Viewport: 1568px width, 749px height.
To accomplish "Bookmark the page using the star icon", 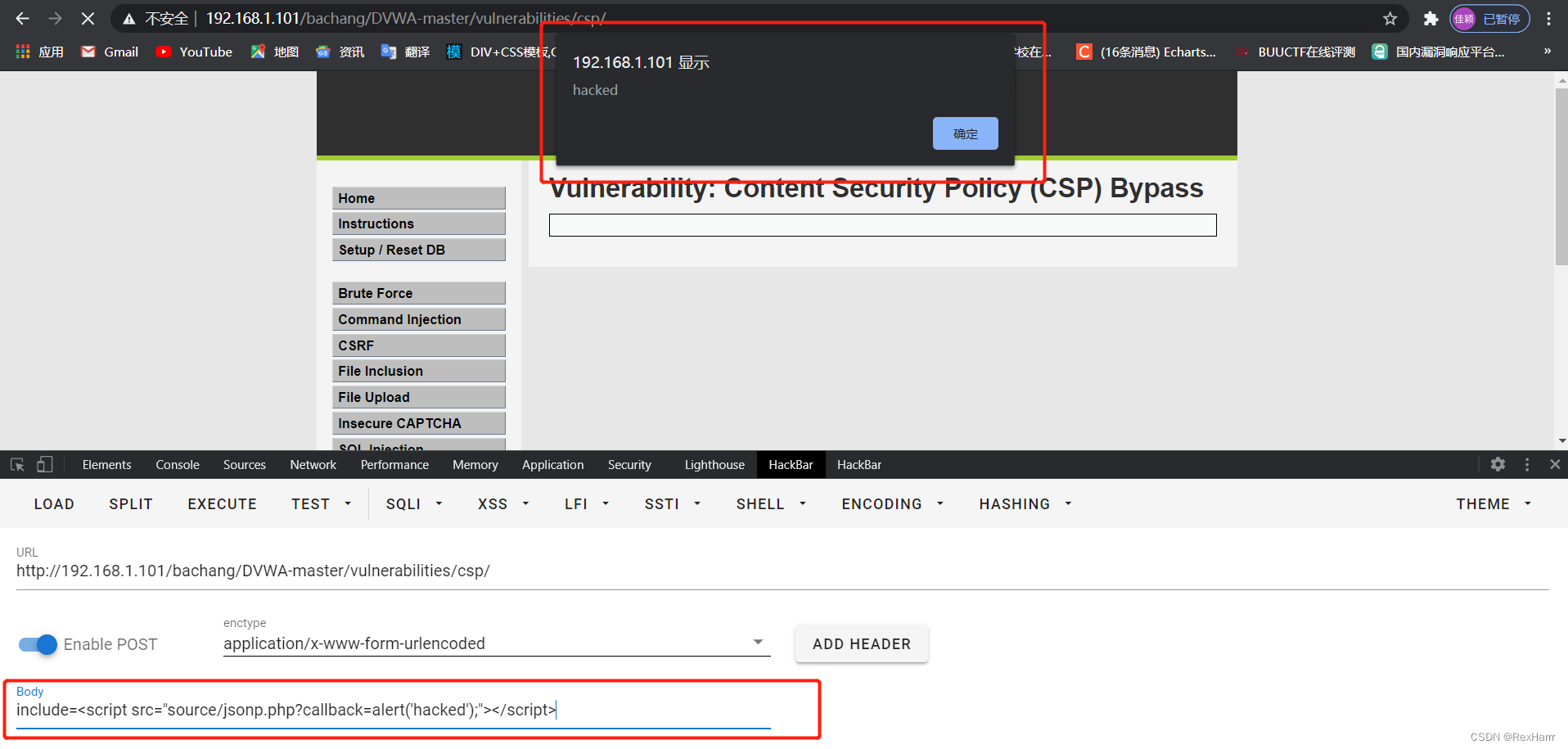I will coord(1390,18).
